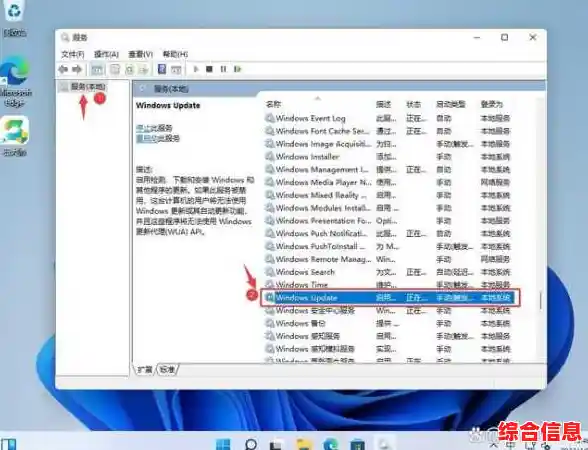This screenshot has height=450, width=588.
Task: Select the Windows Presentation Foundation row
Action: click(388, 221)
